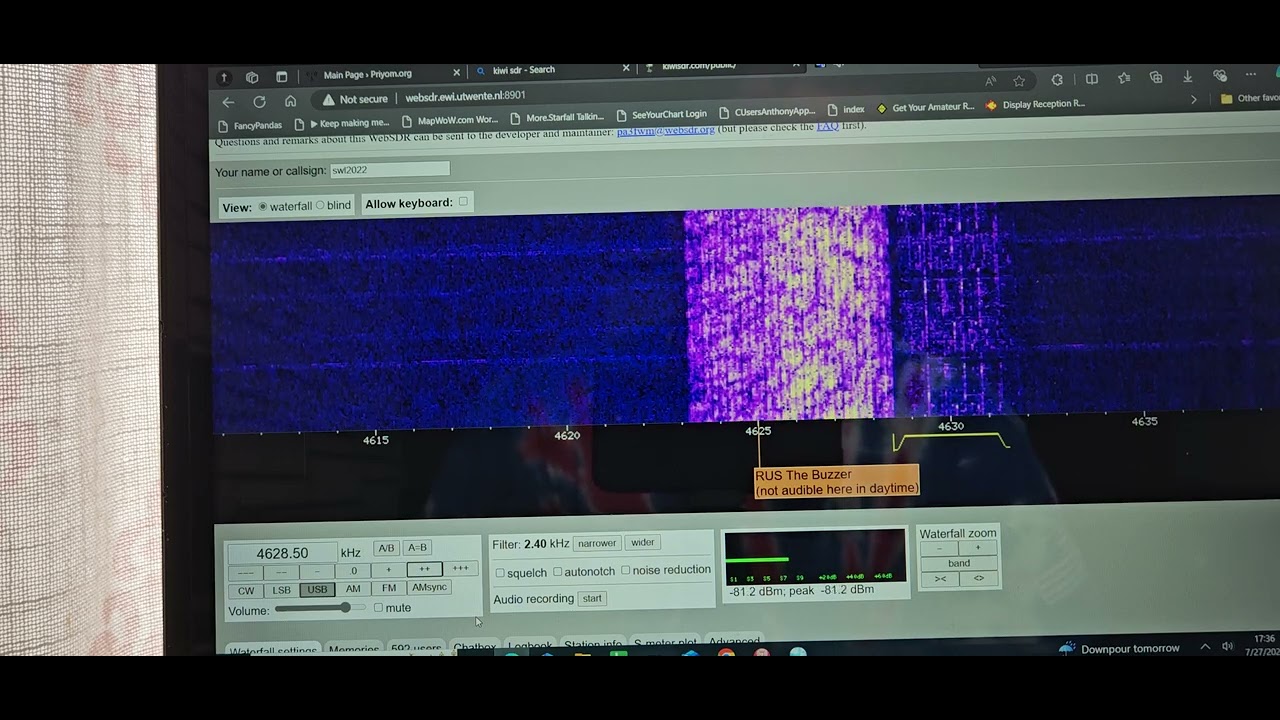Click the 4628.50 kHz frequency field
This screenshot has width=1280, height=720.
(282, 553)
